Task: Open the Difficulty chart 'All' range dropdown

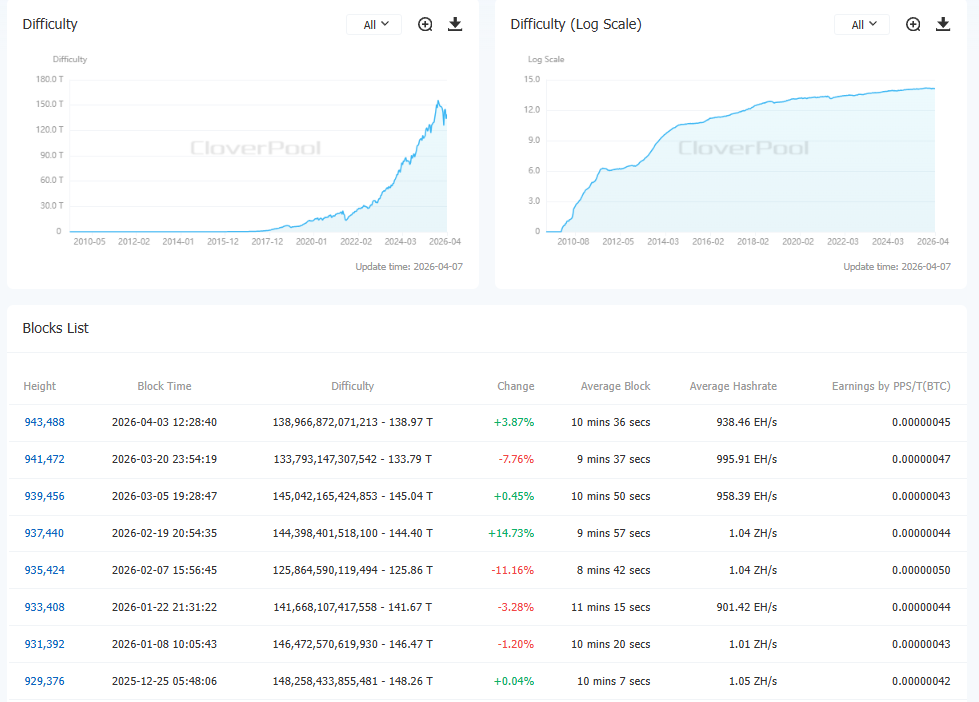Action: point(374,25)
